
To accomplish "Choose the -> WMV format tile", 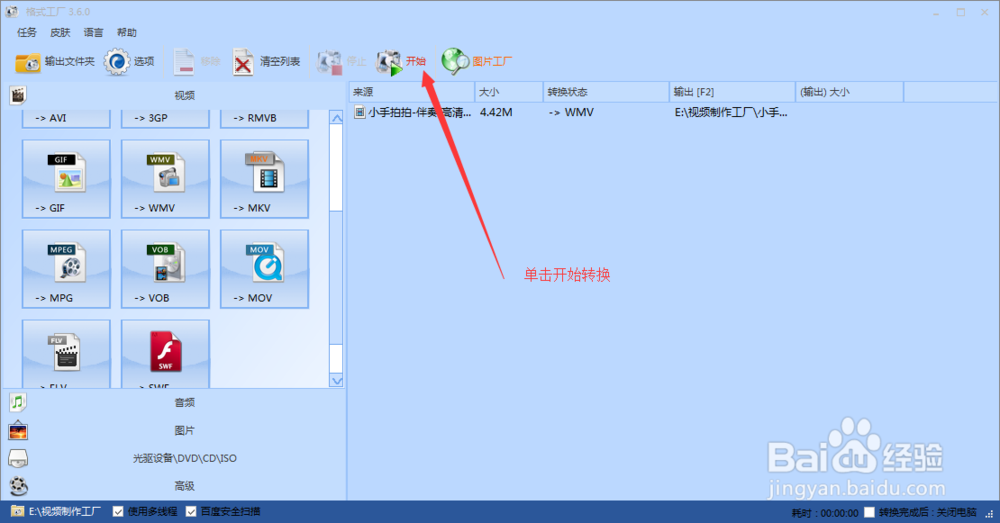I will 165,179.
